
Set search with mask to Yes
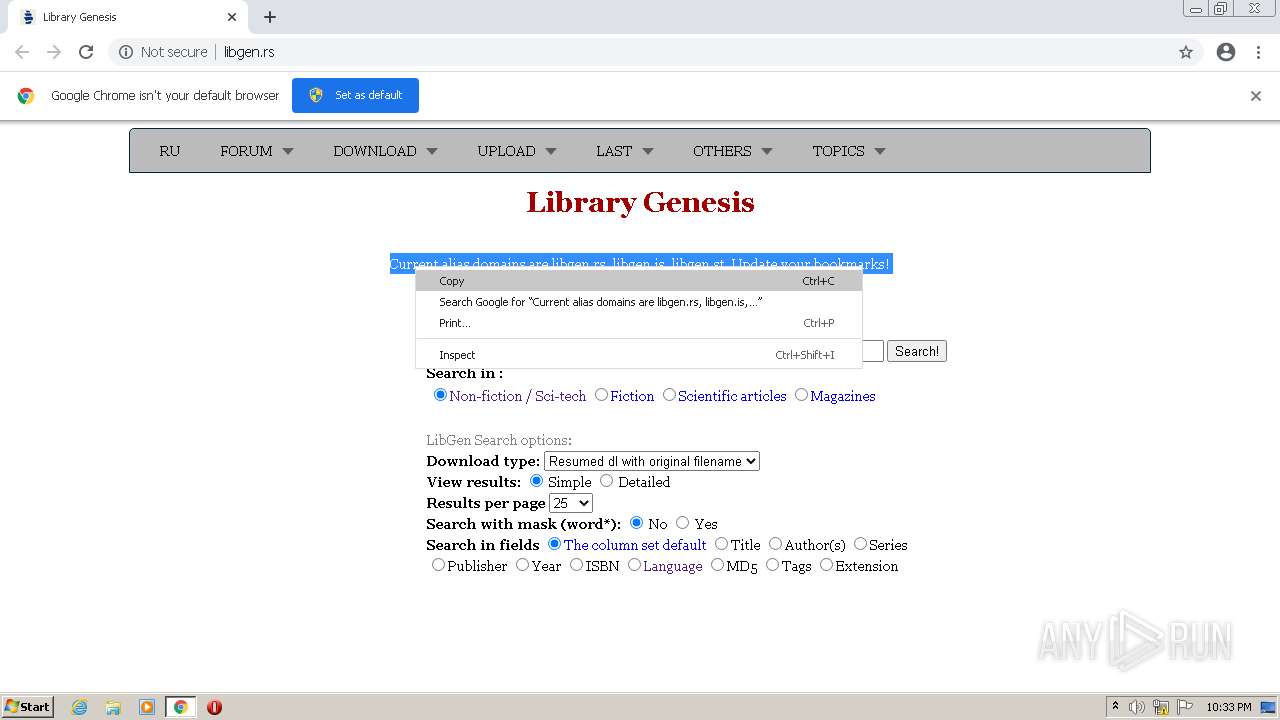(682, 523)
